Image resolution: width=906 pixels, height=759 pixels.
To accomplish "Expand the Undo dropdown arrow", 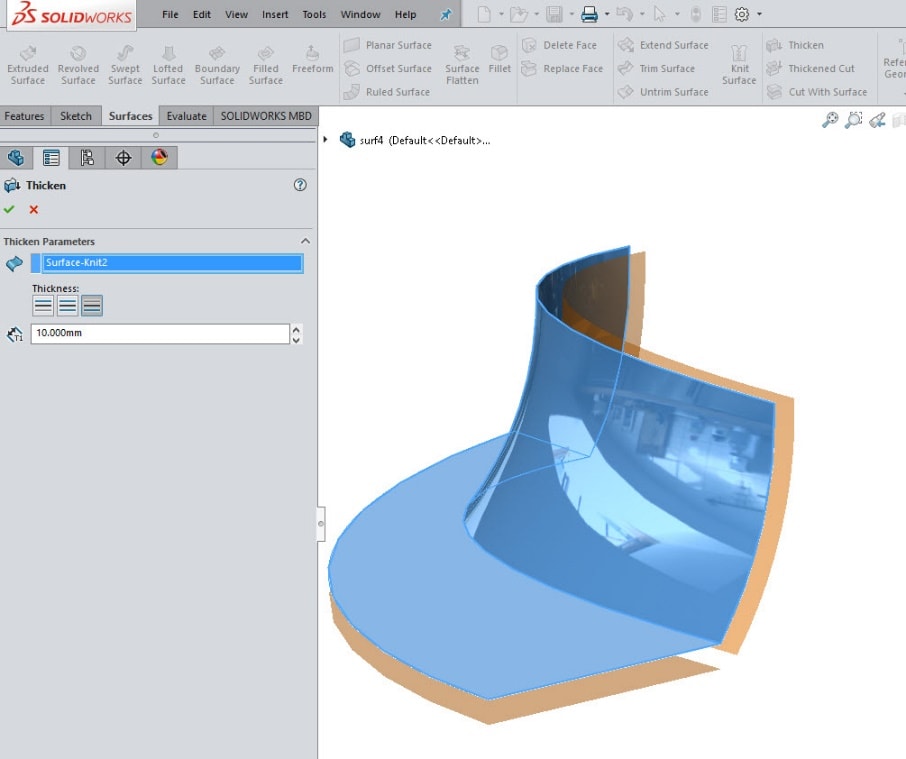I will (642, 14).
